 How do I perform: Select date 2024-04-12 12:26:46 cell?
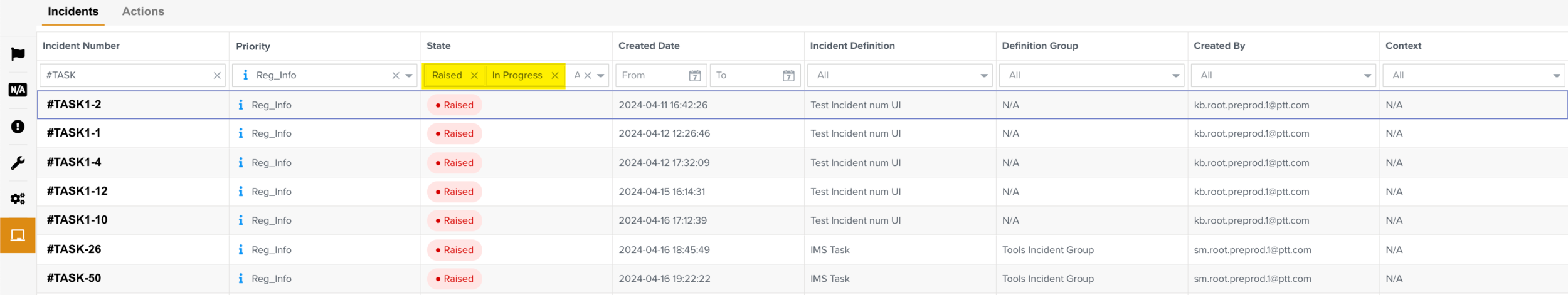click(x=664, y=133)
